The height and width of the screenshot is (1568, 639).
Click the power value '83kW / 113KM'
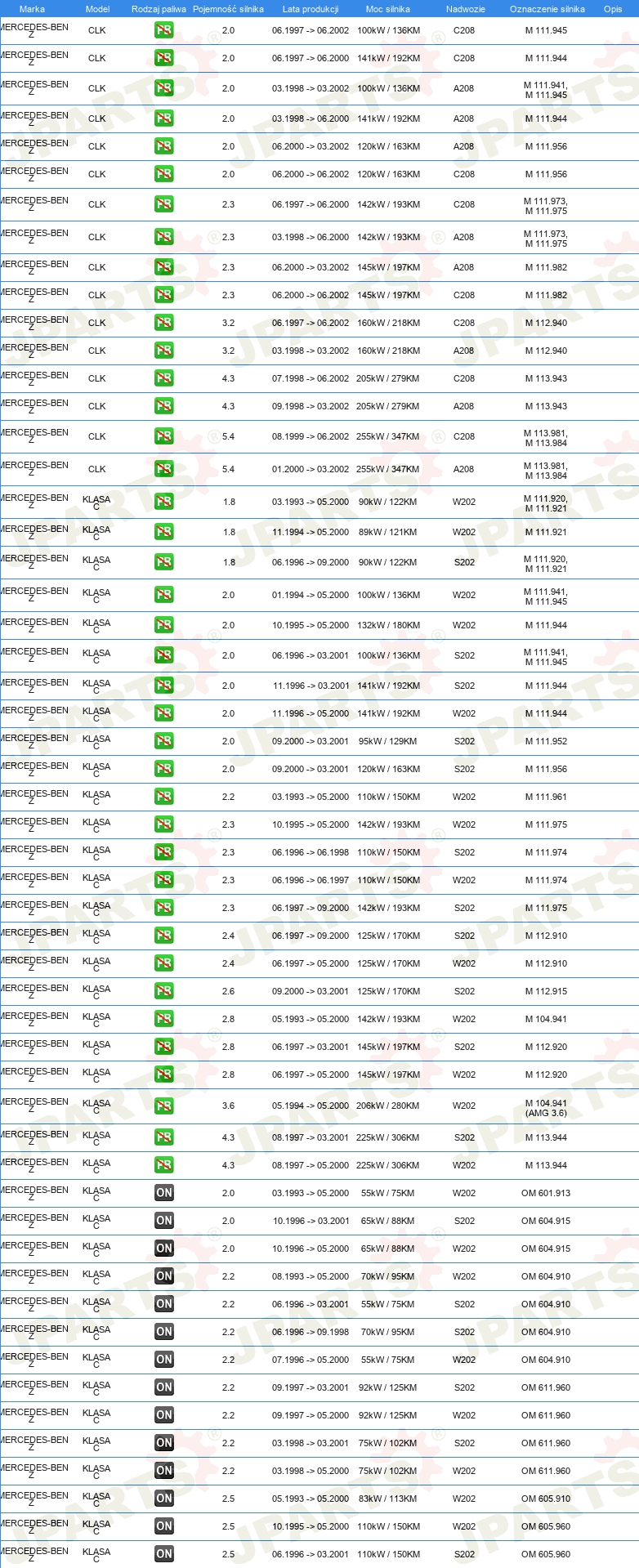[388, 1499]
